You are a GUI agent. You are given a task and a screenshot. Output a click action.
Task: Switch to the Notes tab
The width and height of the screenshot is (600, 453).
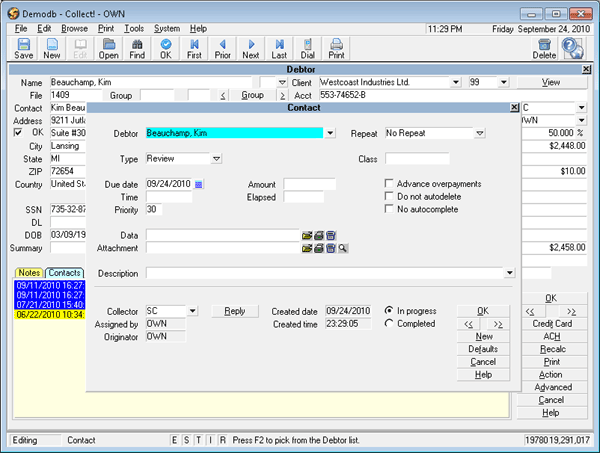click(x=29, y=272)
